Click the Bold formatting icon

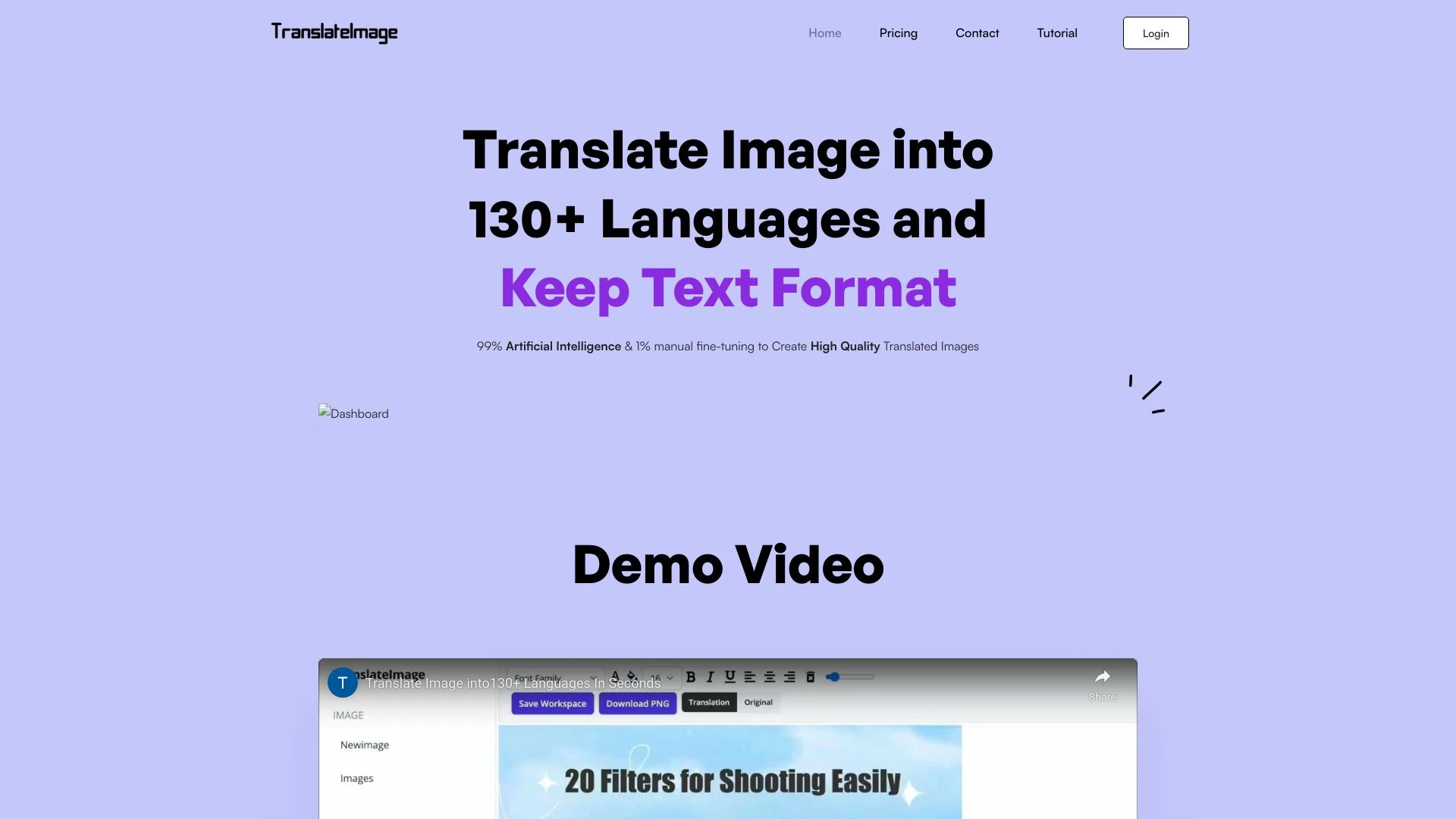[x=690, y=677]
